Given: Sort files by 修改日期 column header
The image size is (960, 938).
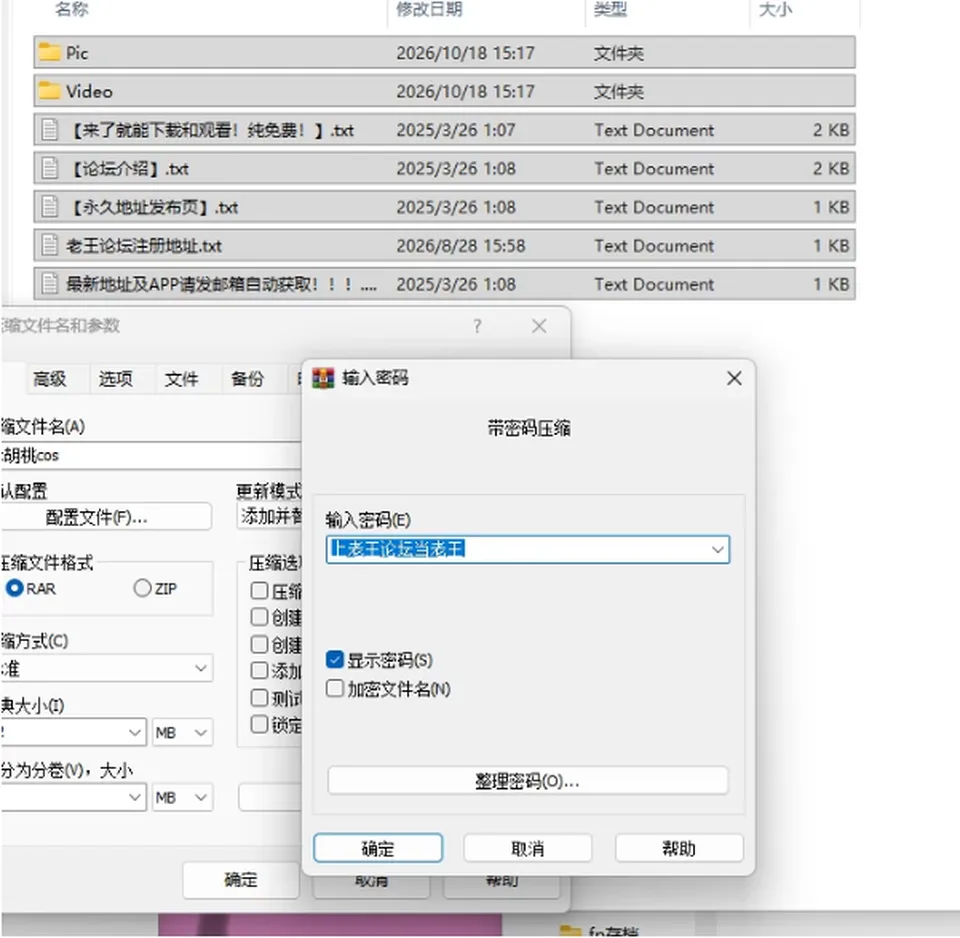Looking at the screenshot, I should tap(429, 9).
